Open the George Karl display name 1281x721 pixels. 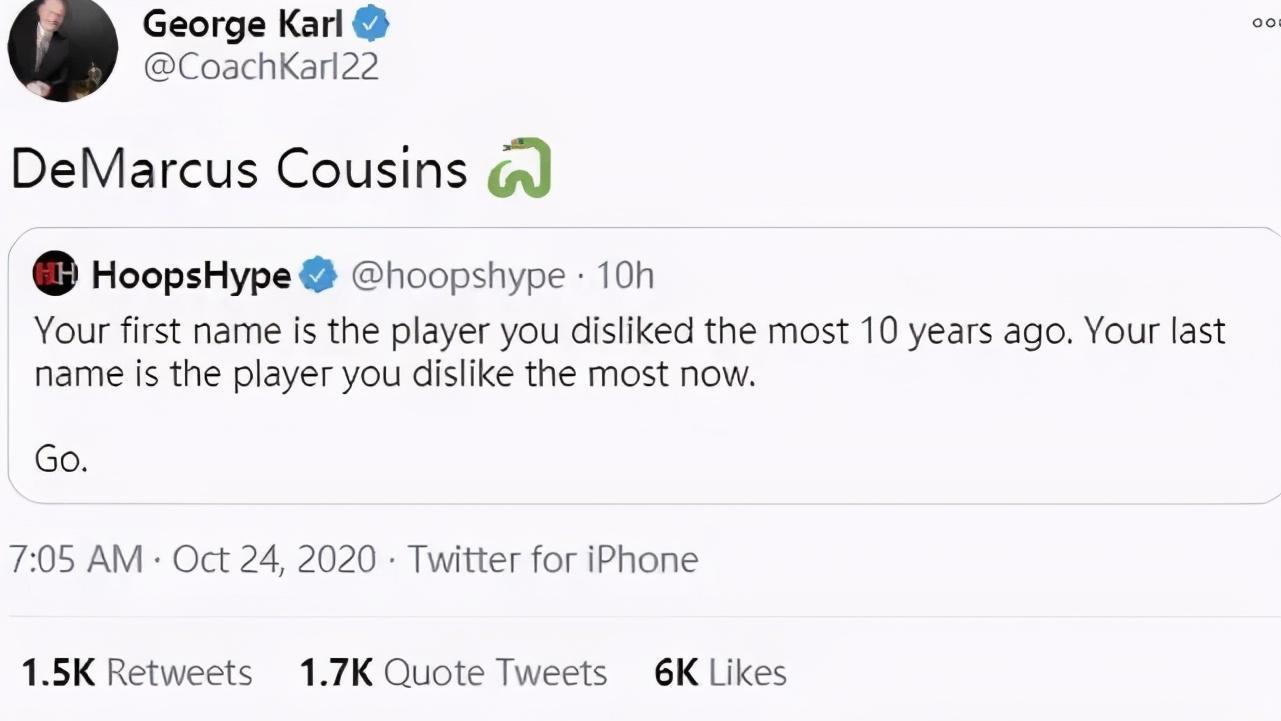pos(242,24)
